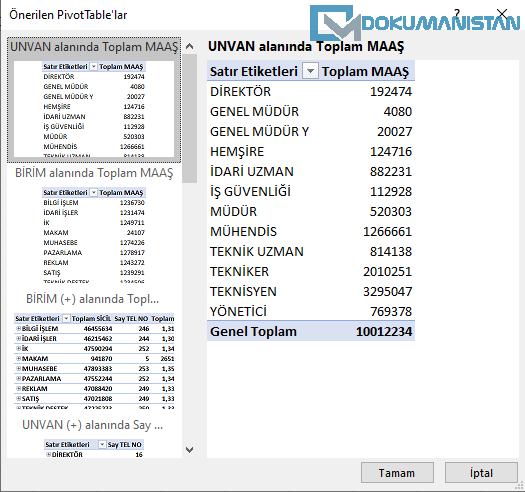Click Genel Toplam label in preview
Screen dimensions: 525x492
[x=253, y=332]
